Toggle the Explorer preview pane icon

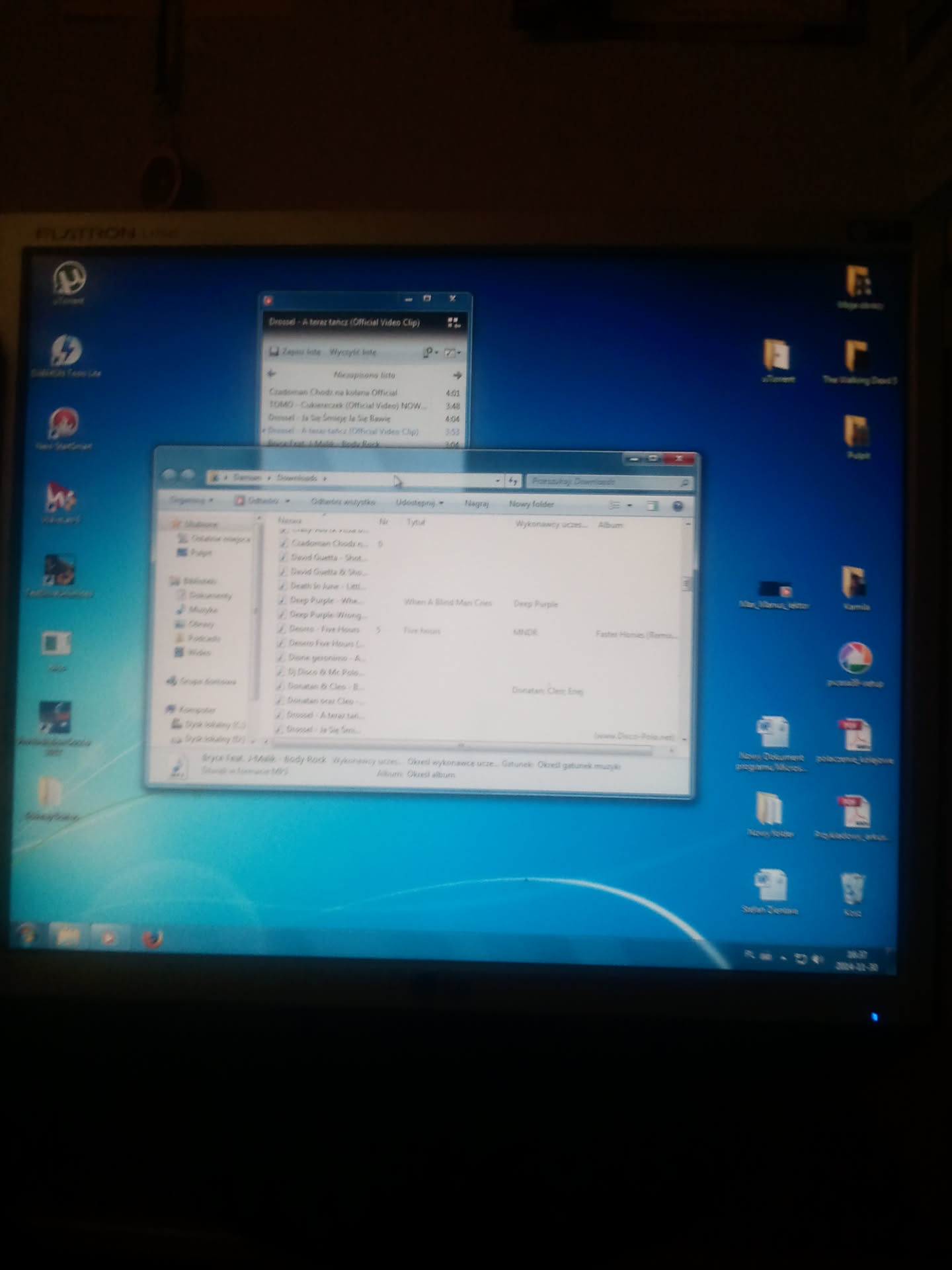(652, 506)
